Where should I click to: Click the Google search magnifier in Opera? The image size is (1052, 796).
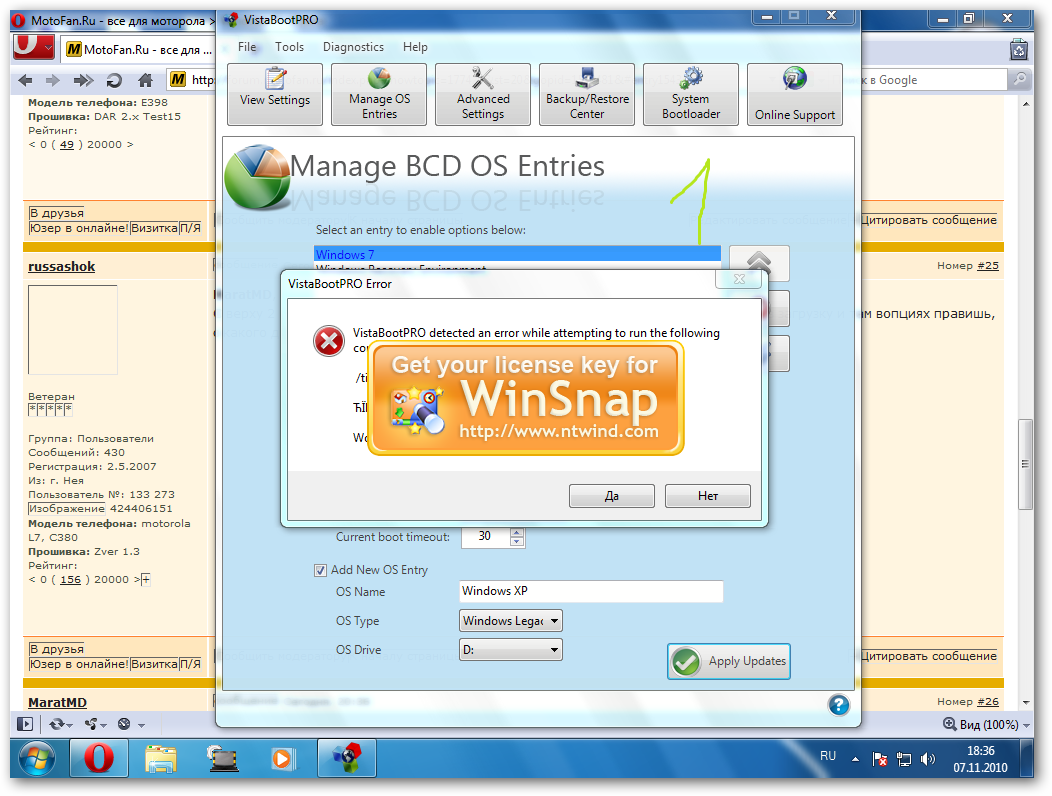[1020, 79]
